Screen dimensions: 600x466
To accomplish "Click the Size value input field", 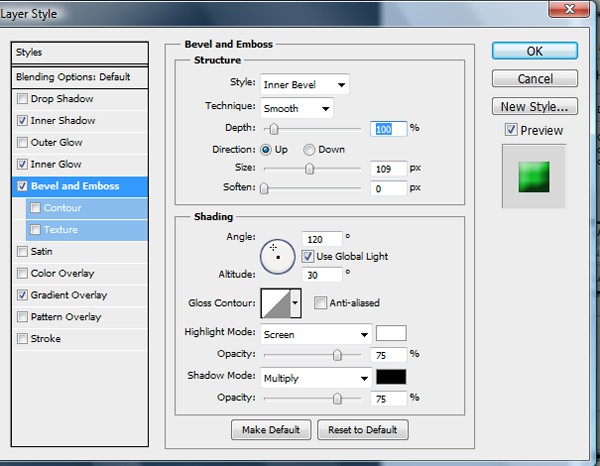I will click(x=388, y=169).
